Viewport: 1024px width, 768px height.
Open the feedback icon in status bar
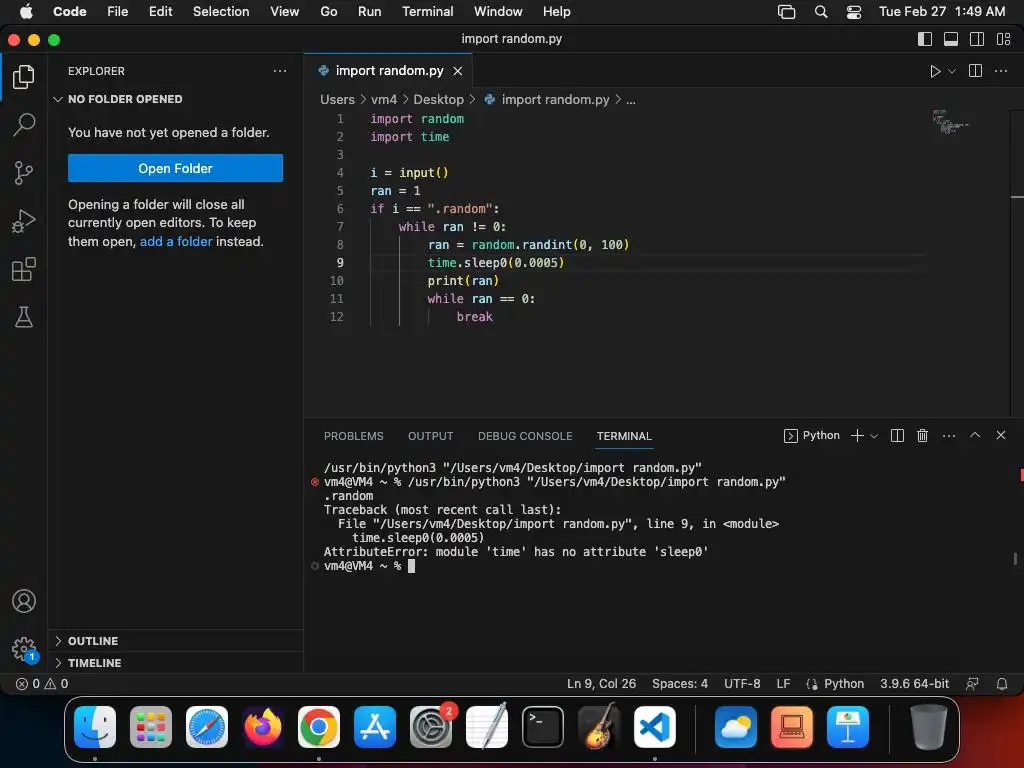(972, 684)
